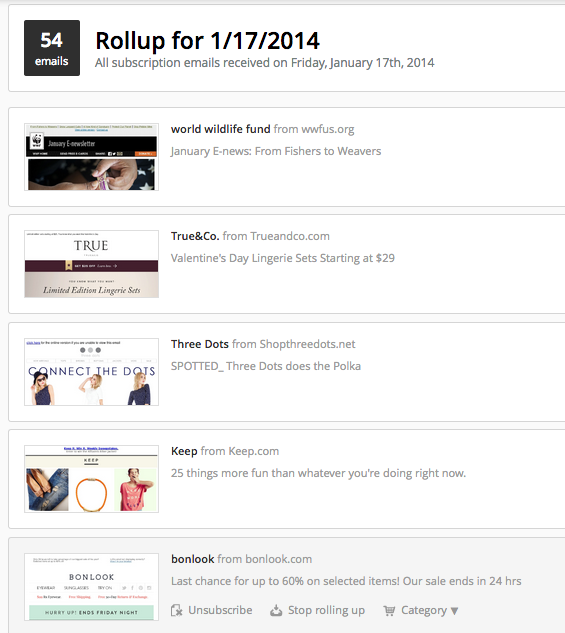The image size is (565, 633).
Task: Click the Unsubscribe icon for bonlook
Action: [x=176, y=610]
